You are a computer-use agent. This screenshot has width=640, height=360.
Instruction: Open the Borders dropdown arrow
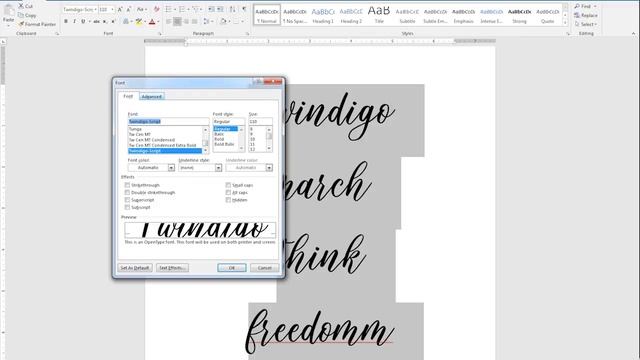click(242, 21)
